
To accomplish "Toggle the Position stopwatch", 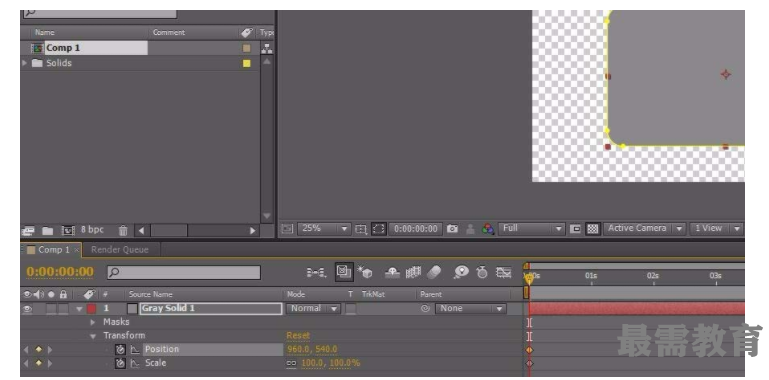I will click(x=120, y=350).
